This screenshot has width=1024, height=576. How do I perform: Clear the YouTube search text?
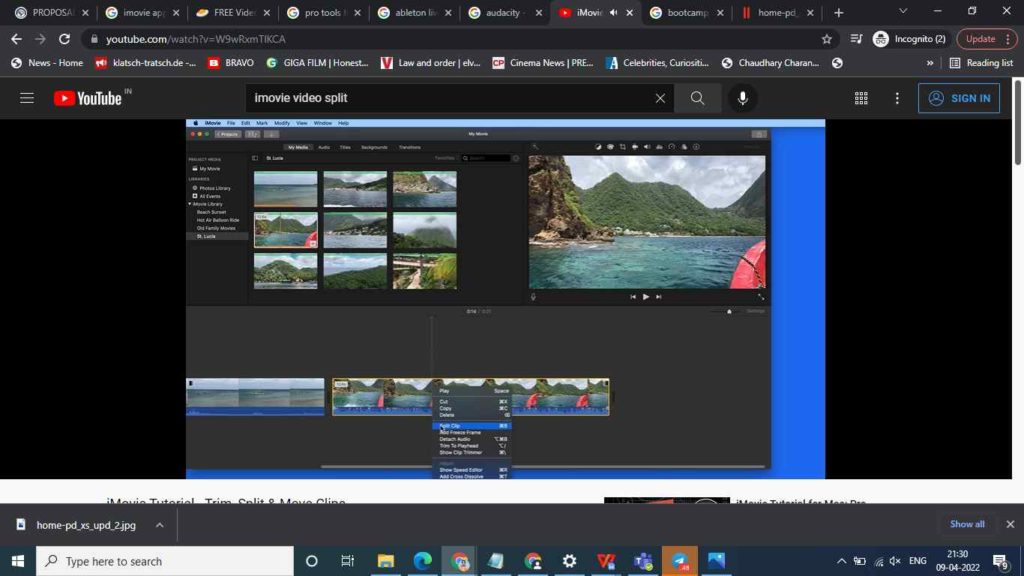point(660,98)
